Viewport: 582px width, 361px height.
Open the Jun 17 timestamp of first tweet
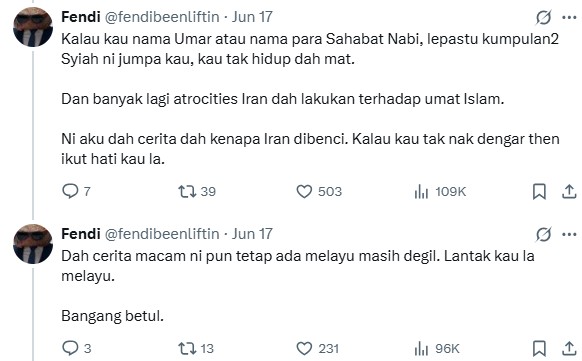pos(252,17)
